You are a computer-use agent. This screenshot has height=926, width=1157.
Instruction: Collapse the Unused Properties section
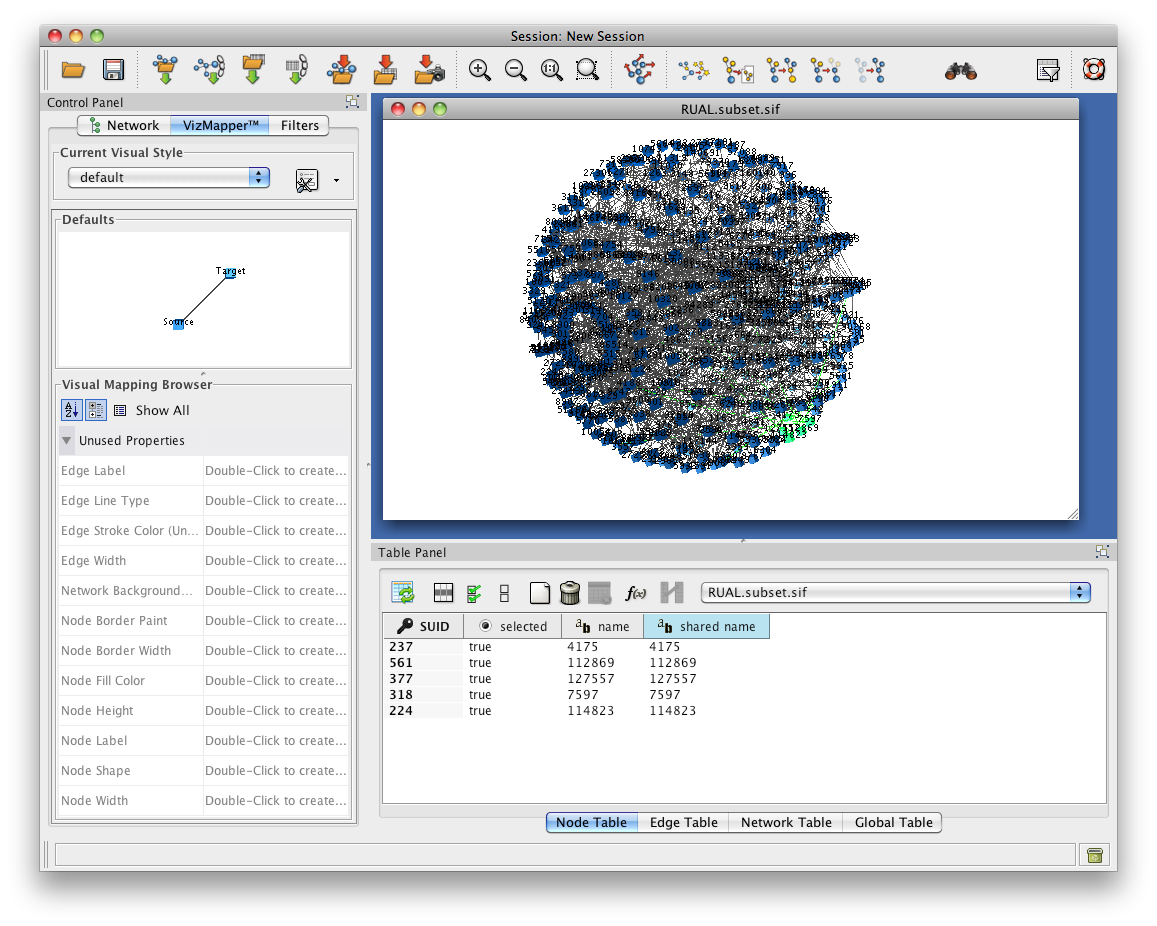67,440
